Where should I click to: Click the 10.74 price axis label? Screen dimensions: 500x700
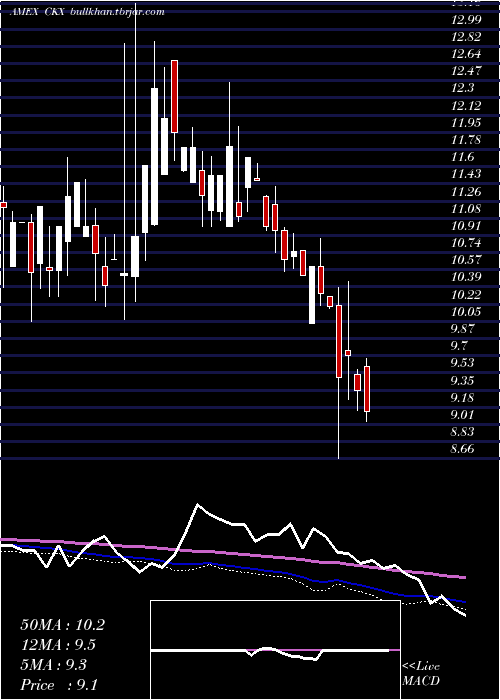coord(466,243)
